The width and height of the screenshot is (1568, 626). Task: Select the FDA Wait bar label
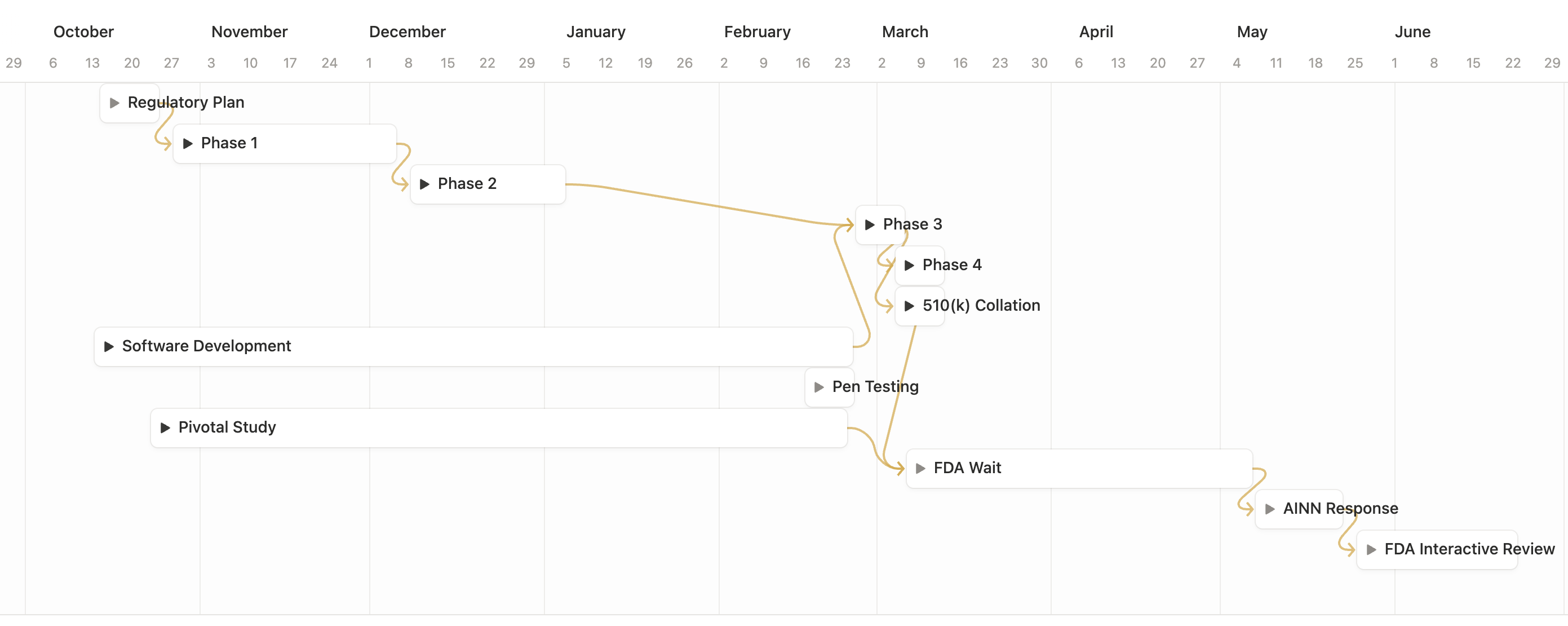point(967,468)
